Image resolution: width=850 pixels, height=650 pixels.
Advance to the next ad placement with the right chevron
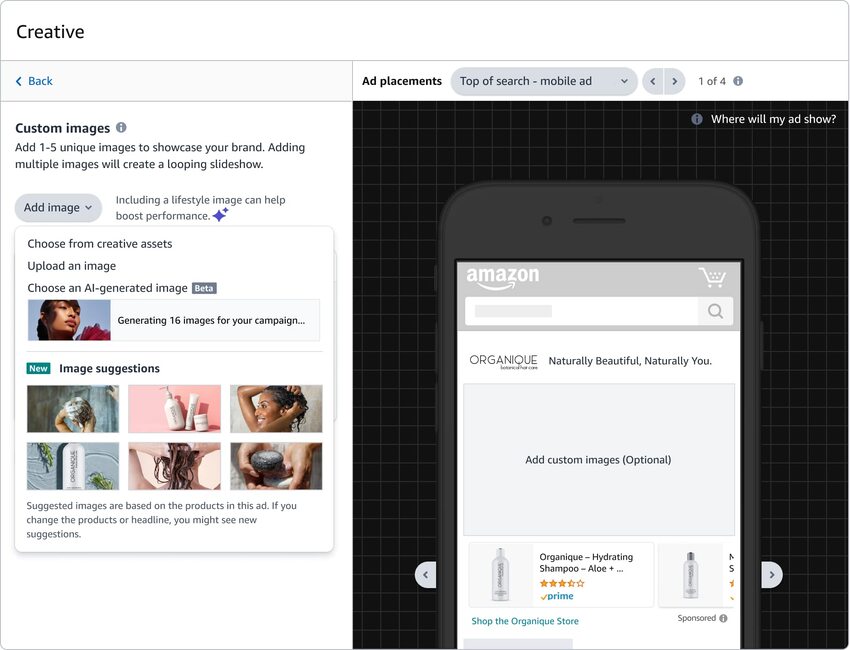point(674,81)
